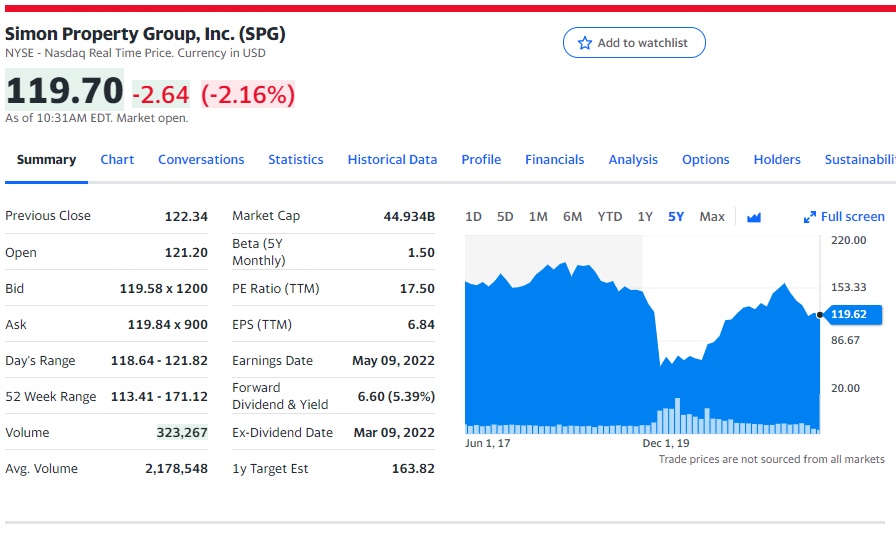896x534 pixels.
Task: Click the EPS value 6.84
Action: click(421, 325)
